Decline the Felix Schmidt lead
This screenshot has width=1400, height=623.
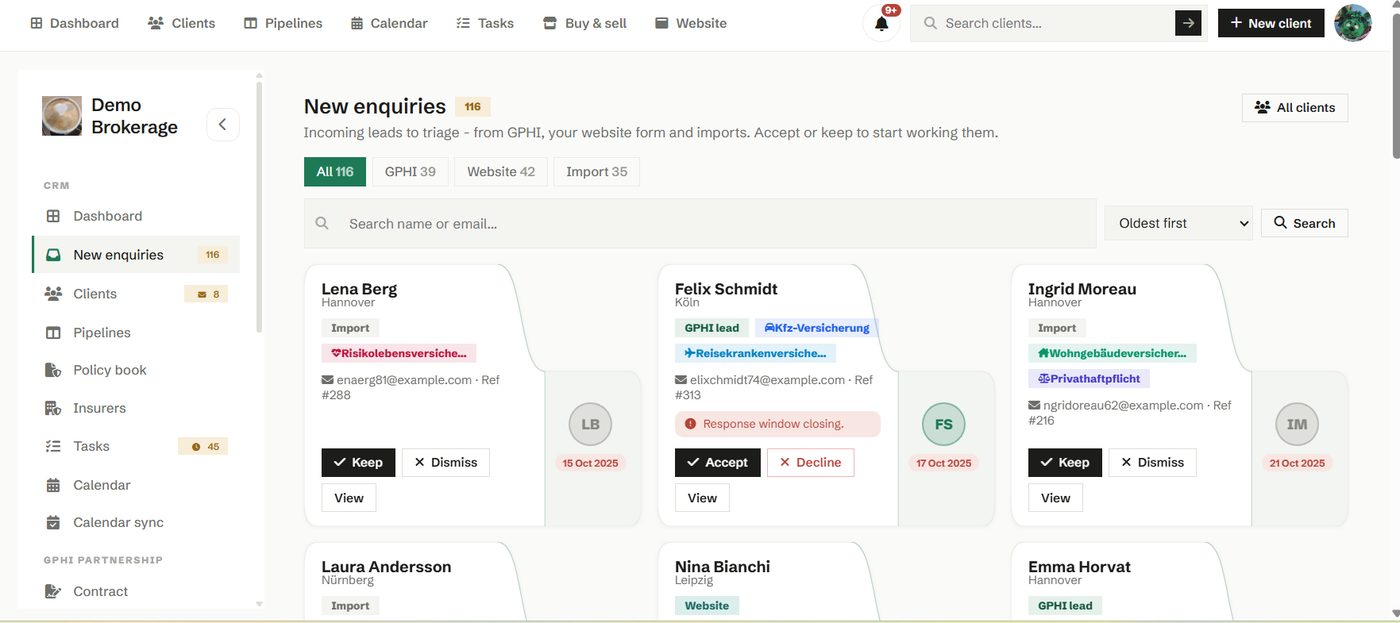click(810, 462)
